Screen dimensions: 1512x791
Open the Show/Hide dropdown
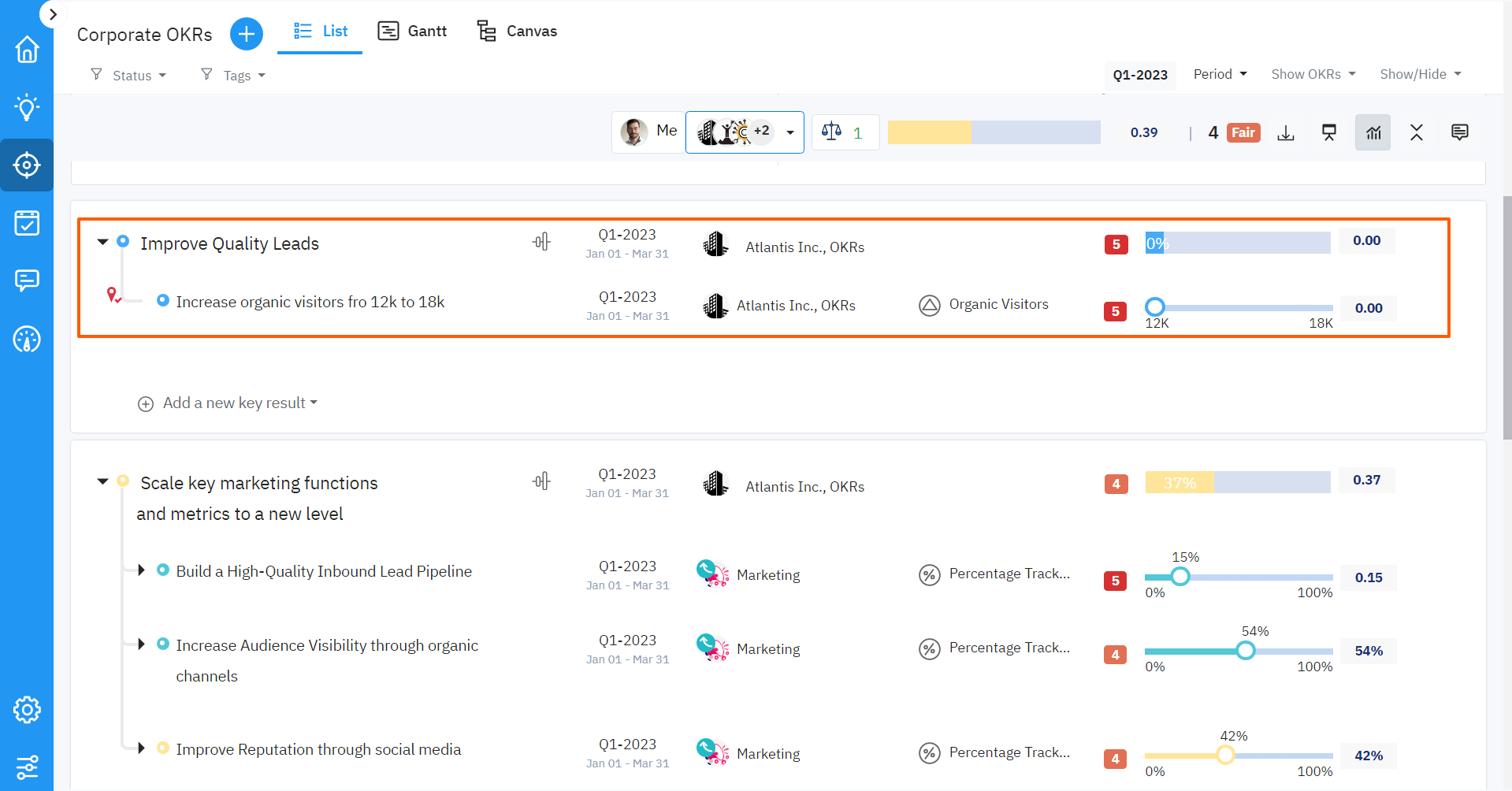click(1420, 74)
